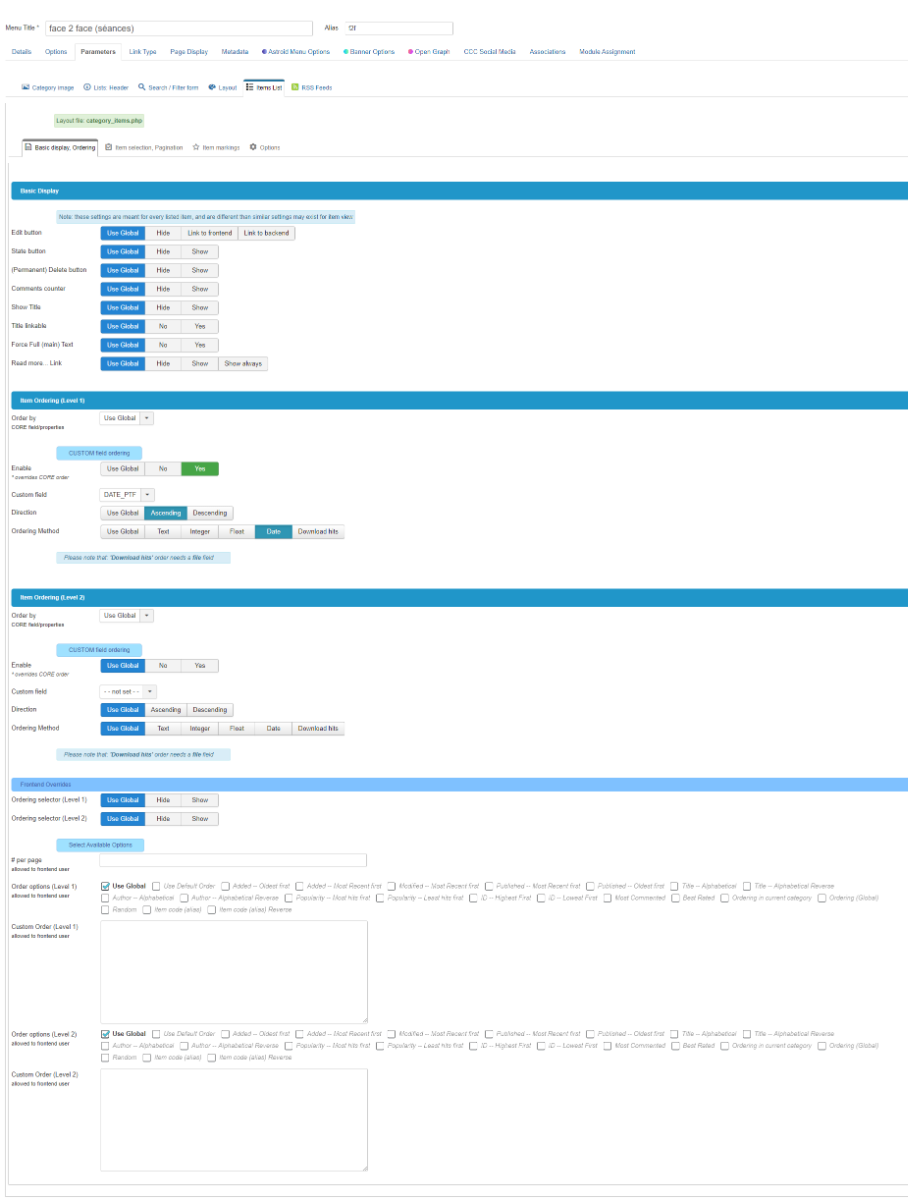
Task: Select the Basic display, Ordering sub-tab
Action: 60,147
